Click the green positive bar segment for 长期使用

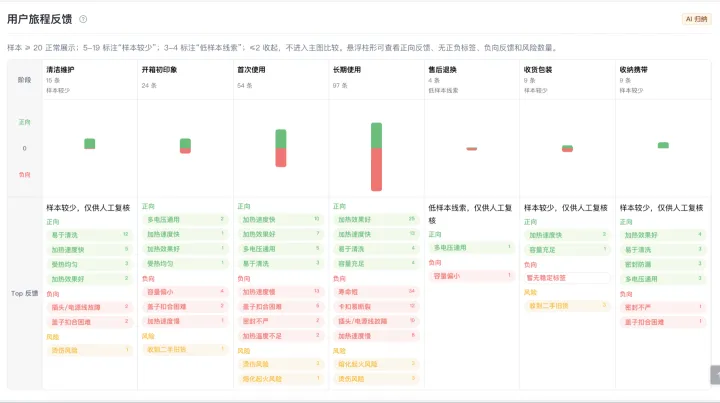[376, 135]
